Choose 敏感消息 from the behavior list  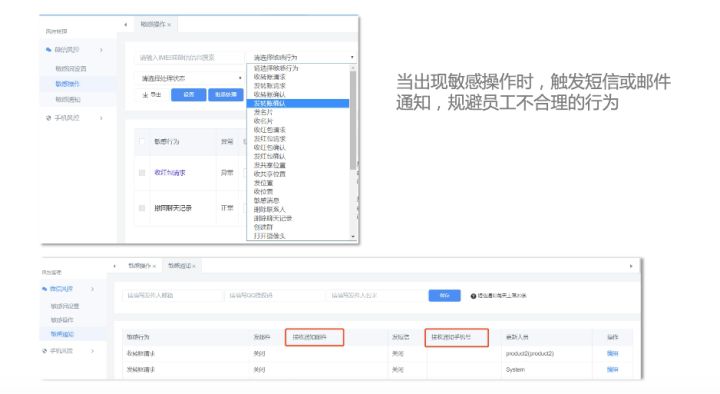pos(266,201)
